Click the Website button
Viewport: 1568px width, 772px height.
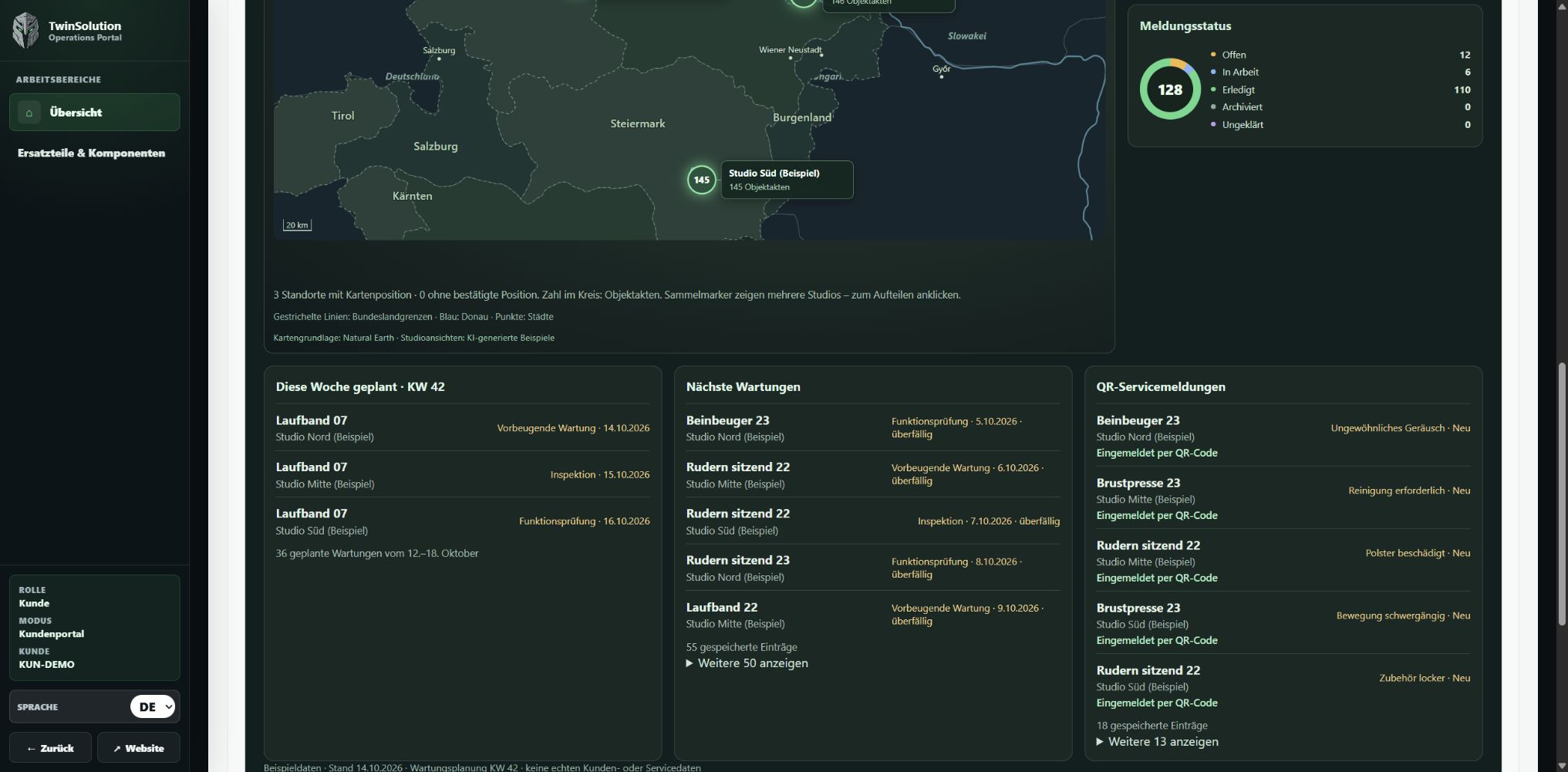click(139, 748)
